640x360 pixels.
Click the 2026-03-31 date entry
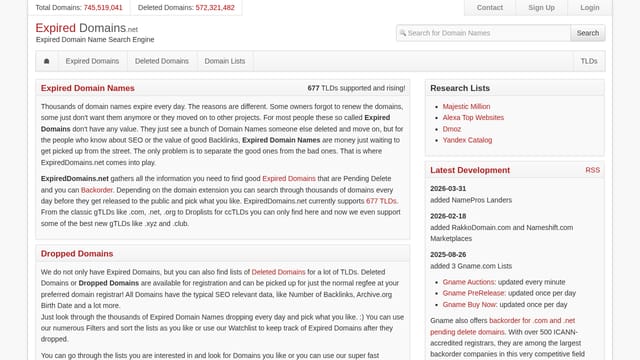448,189
